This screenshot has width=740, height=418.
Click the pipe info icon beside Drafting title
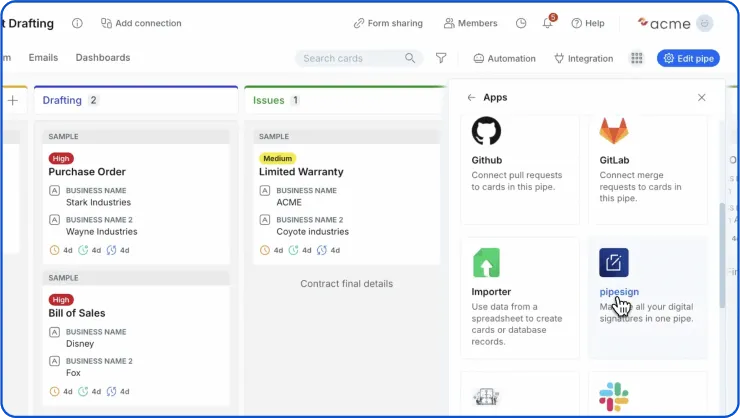(x=77, y=23)
